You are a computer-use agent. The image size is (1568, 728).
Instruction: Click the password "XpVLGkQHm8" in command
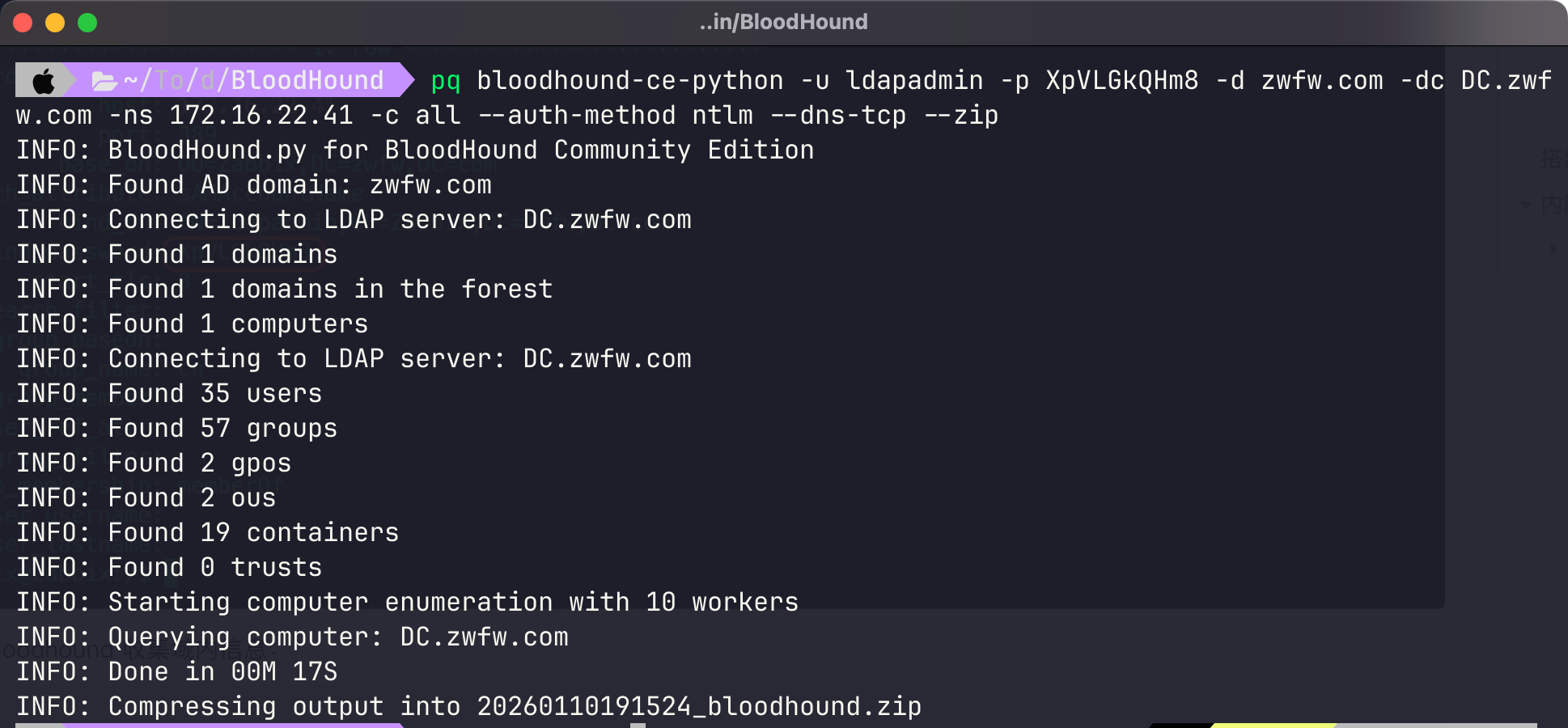click(1121, 81)
